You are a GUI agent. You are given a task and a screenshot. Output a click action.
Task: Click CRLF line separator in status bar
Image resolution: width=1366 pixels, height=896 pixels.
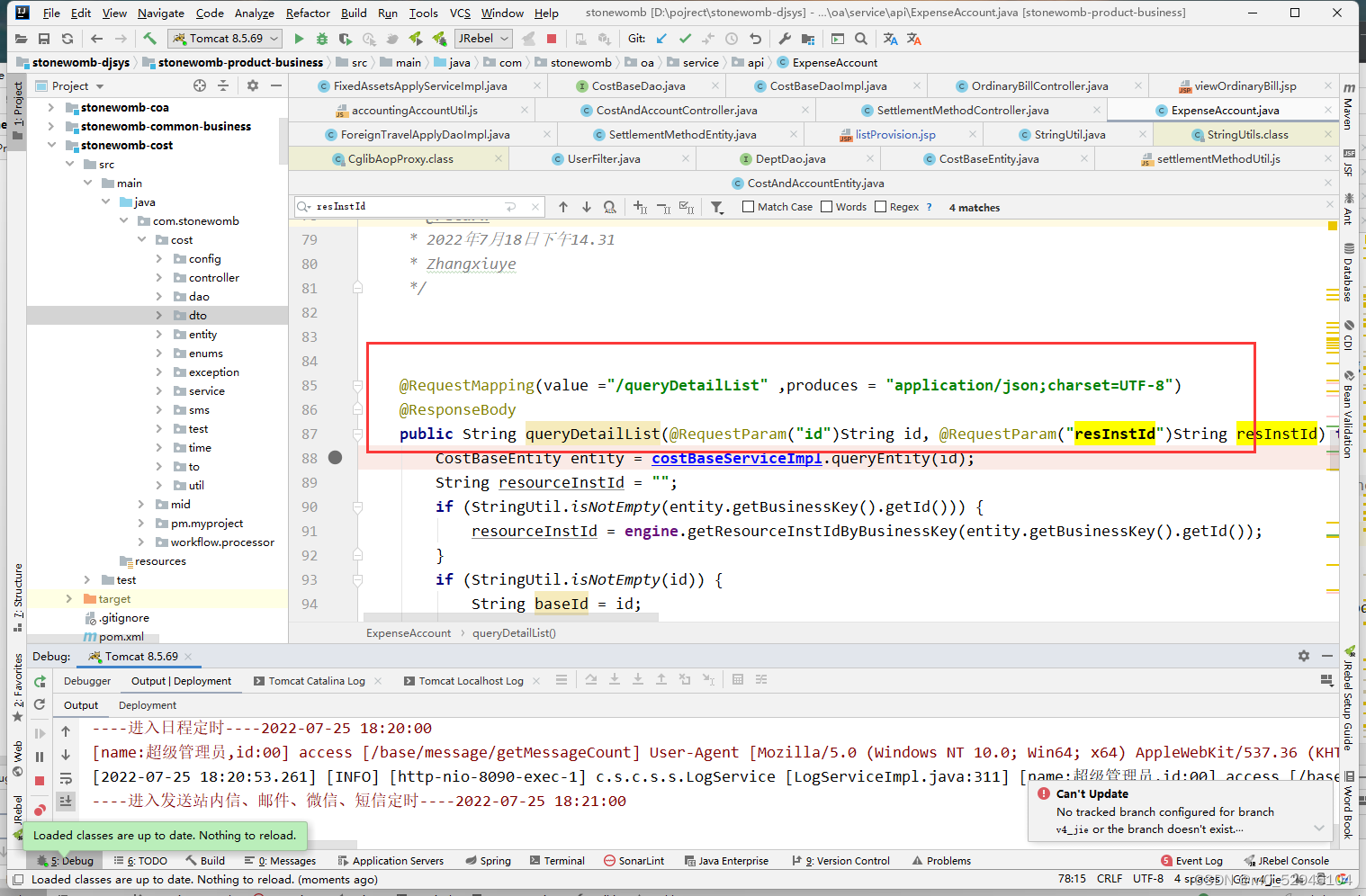[x=1109, y=879]
